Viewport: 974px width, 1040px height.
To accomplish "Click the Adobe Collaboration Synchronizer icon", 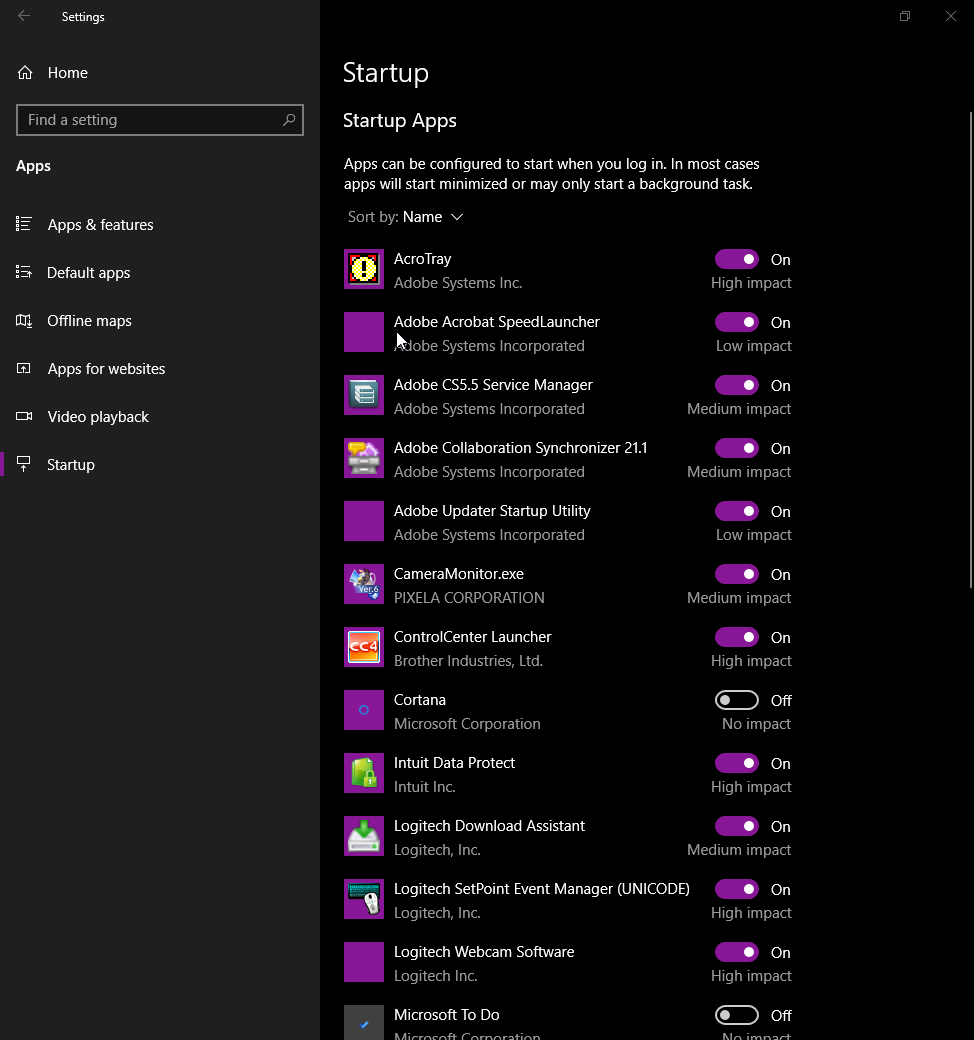I will [364, 458].
